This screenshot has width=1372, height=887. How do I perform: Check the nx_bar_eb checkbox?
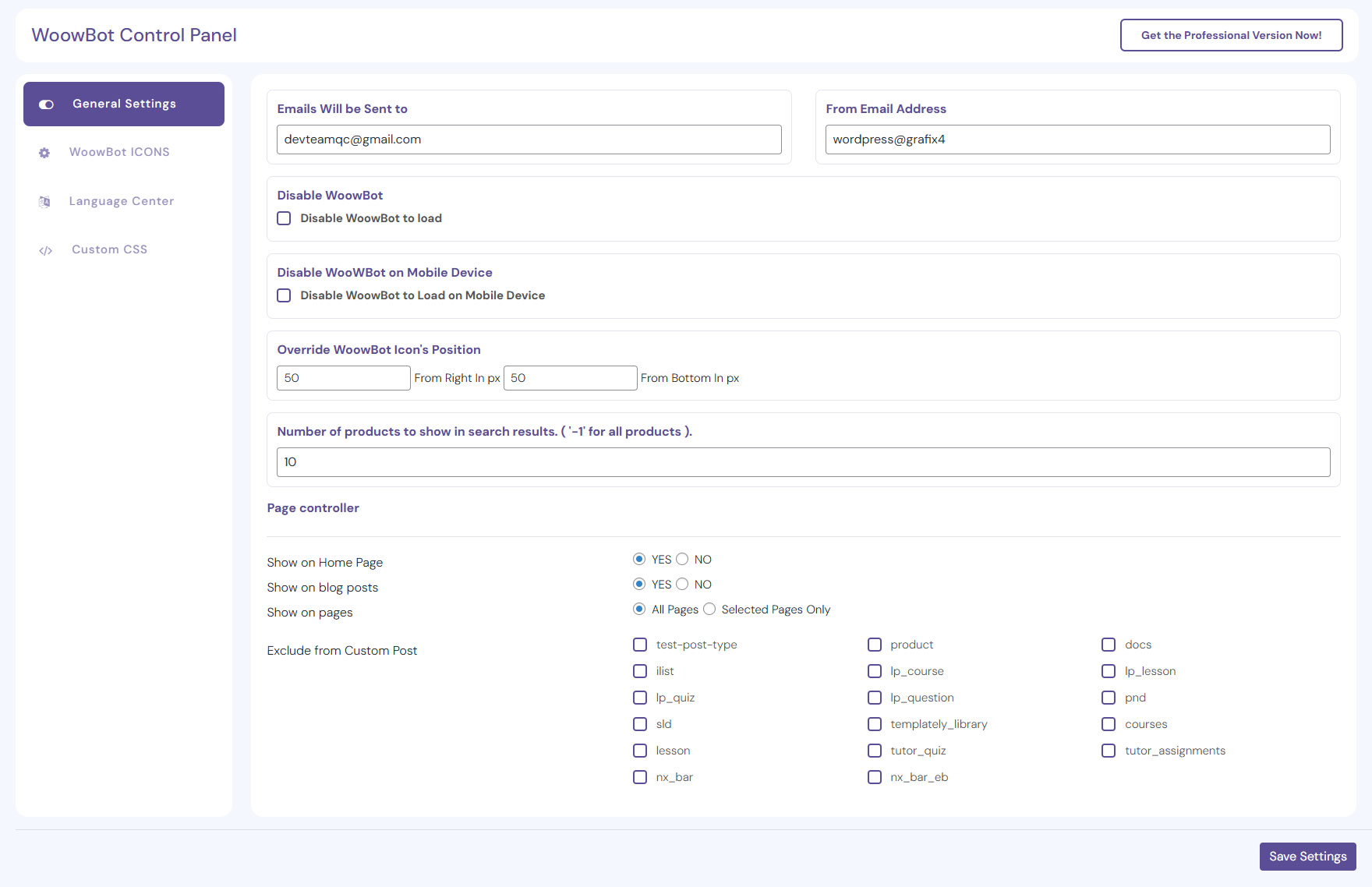pos(875,777)
